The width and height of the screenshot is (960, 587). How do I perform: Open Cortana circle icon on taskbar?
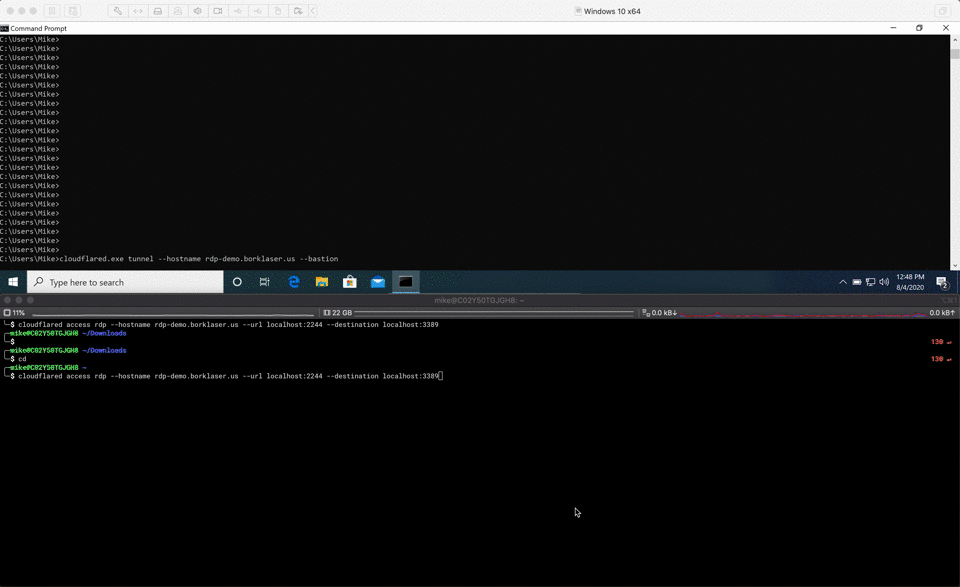click(x=237, y=282)
